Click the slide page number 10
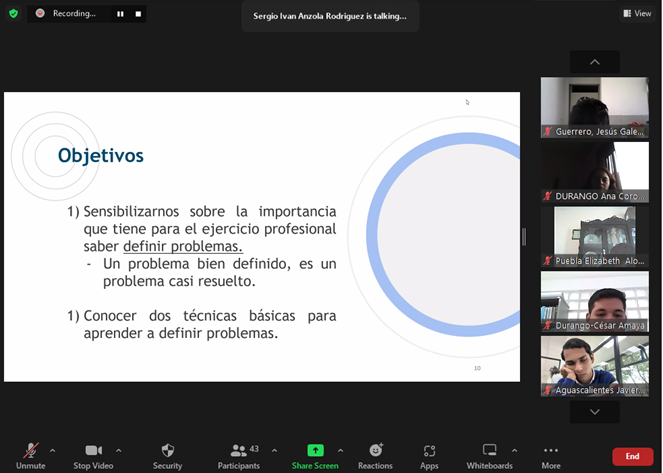The width and height of the screenshot is (663, 473). point(477,368)
